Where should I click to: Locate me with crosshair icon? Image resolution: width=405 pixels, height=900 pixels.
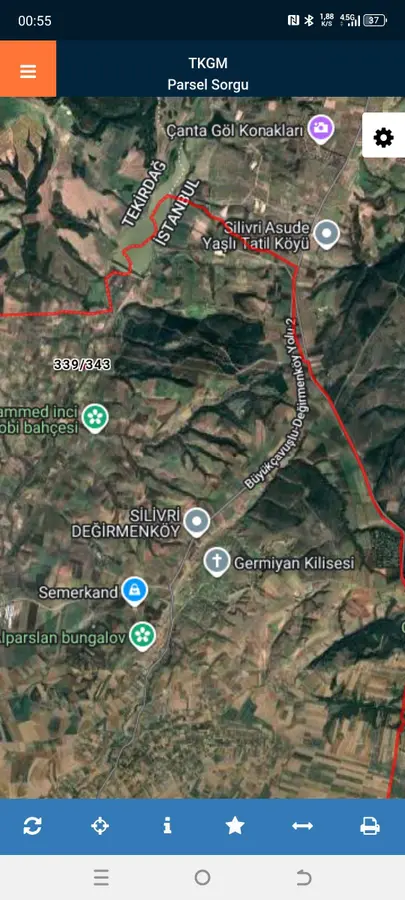[100, 826]
